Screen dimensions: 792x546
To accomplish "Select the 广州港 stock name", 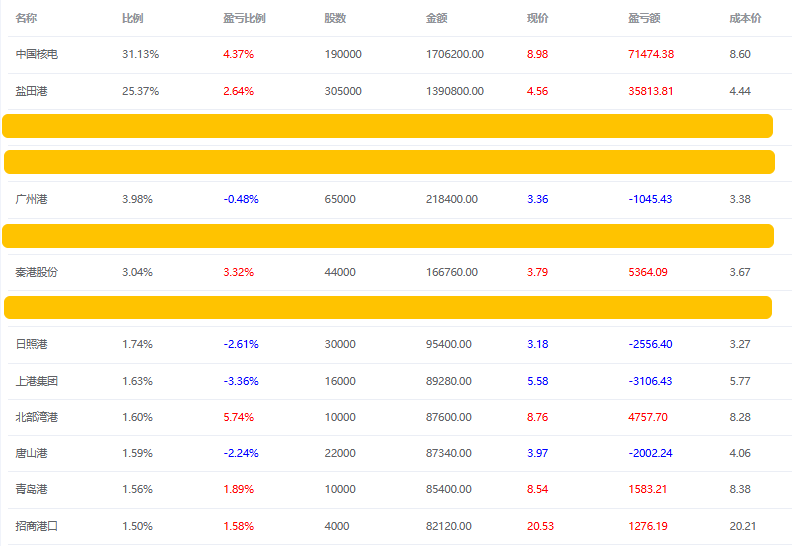I will [x=31, y=199].
